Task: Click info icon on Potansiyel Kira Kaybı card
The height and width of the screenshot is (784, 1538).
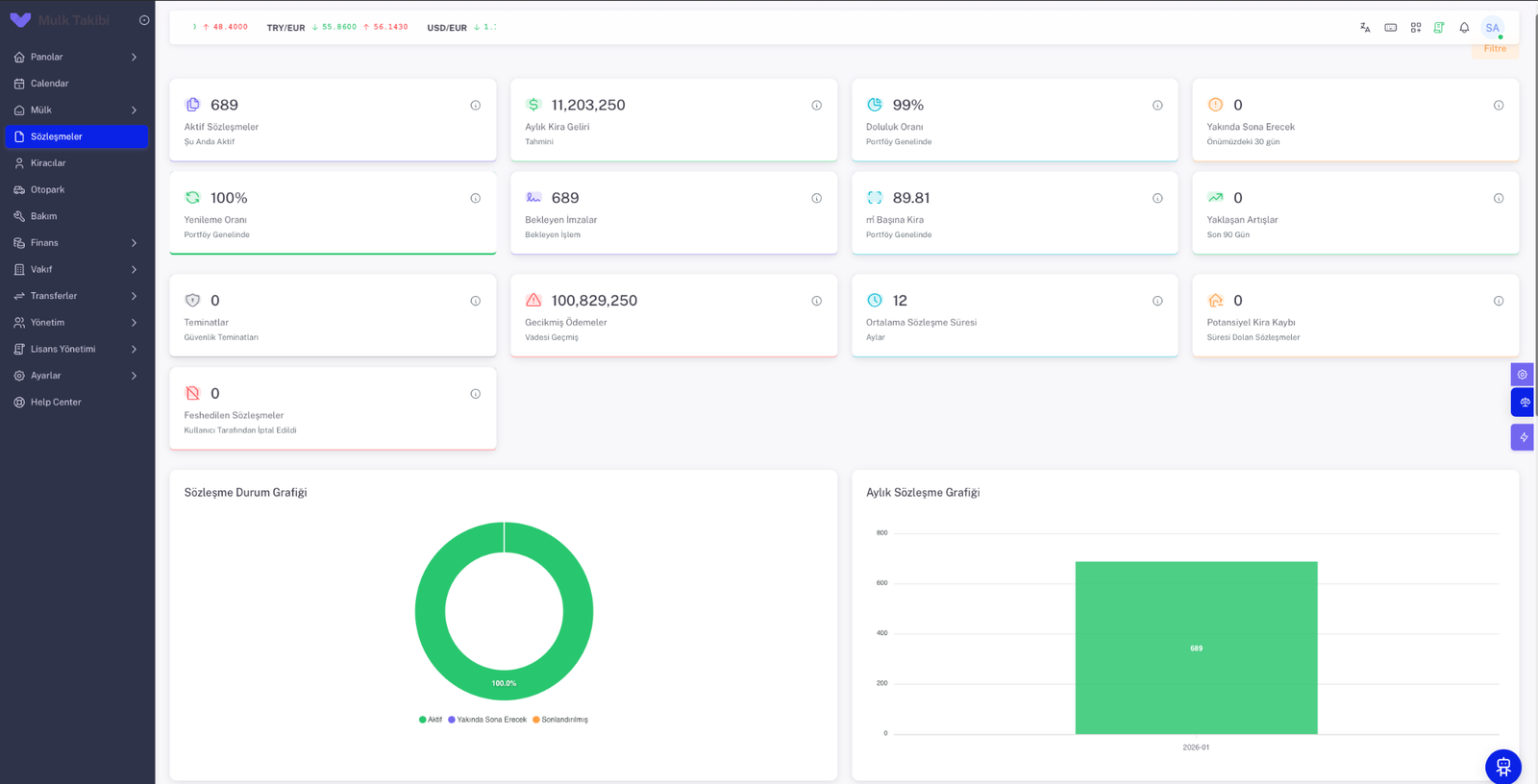Action: click(1499, 302)
